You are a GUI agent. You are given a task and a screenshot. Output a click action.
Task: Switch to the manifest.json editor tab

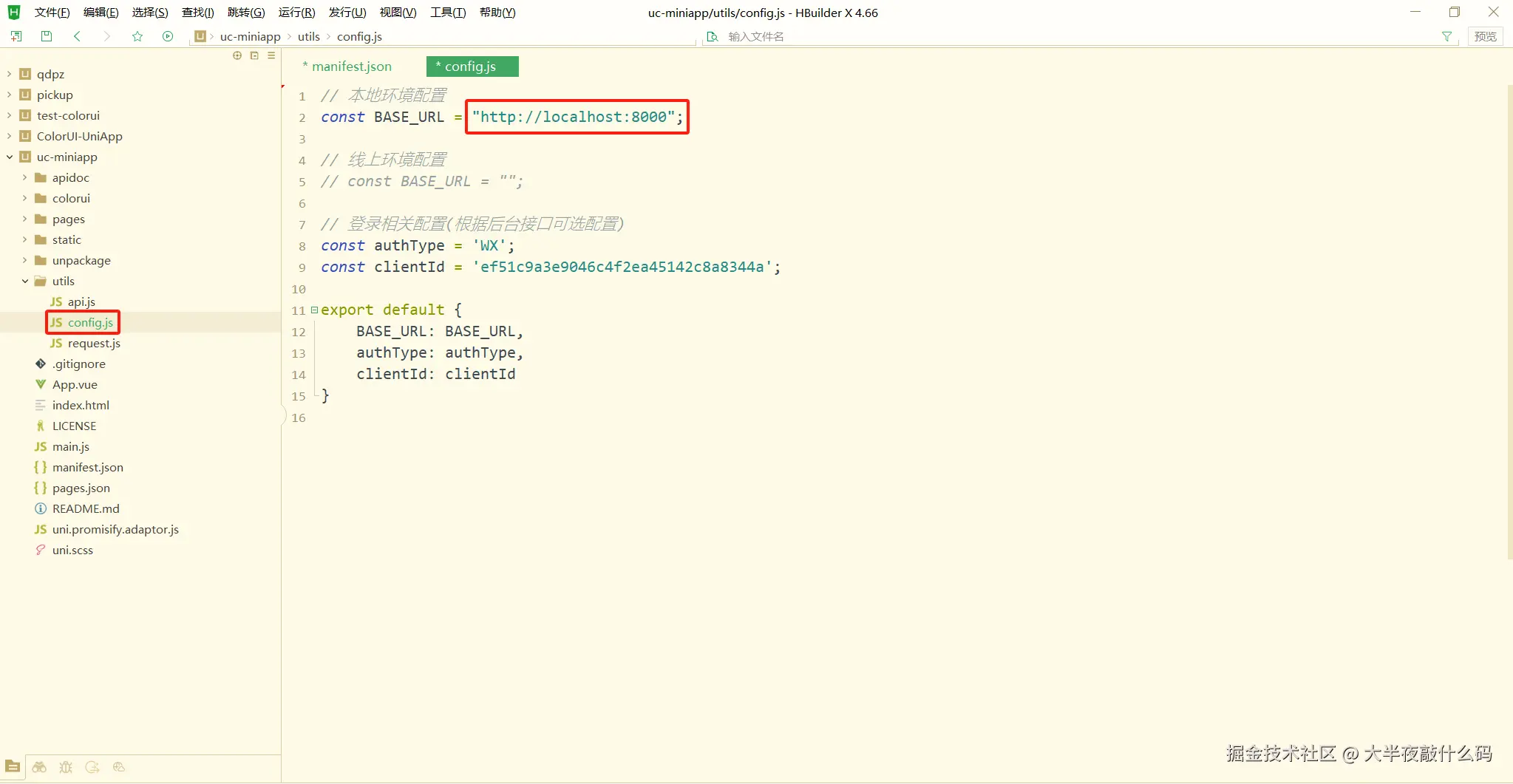(x=347, y=67)
